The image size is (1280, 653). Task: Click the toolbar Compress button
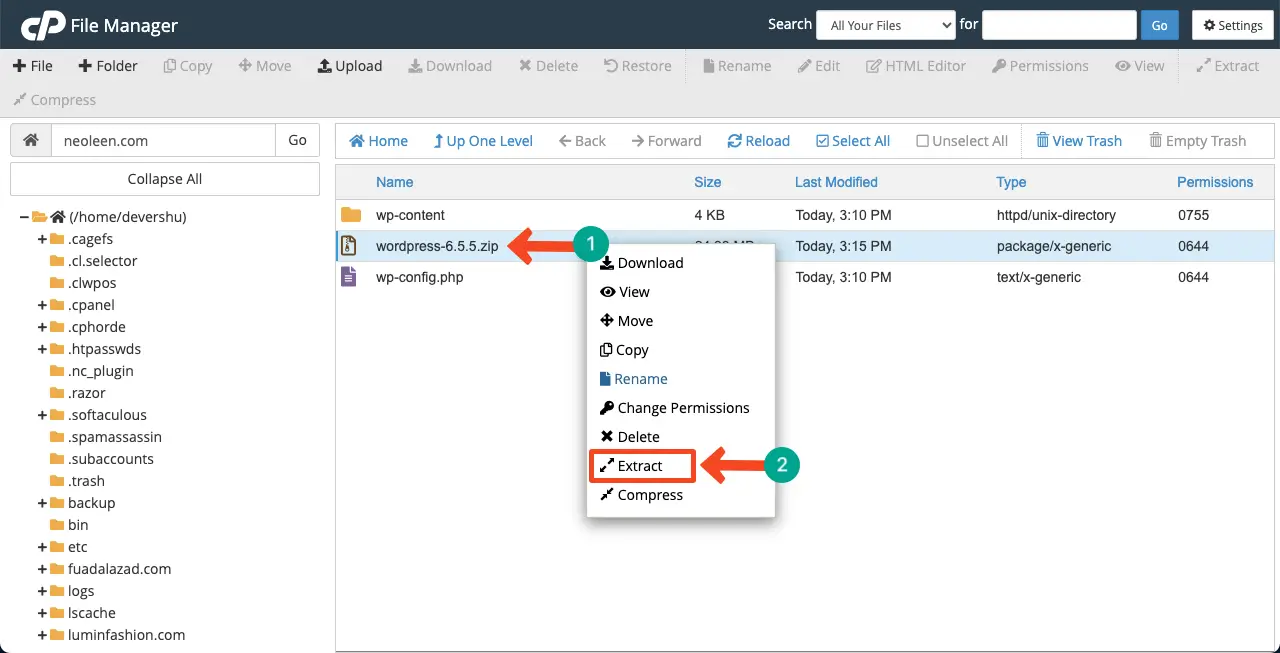coord(54,100)
